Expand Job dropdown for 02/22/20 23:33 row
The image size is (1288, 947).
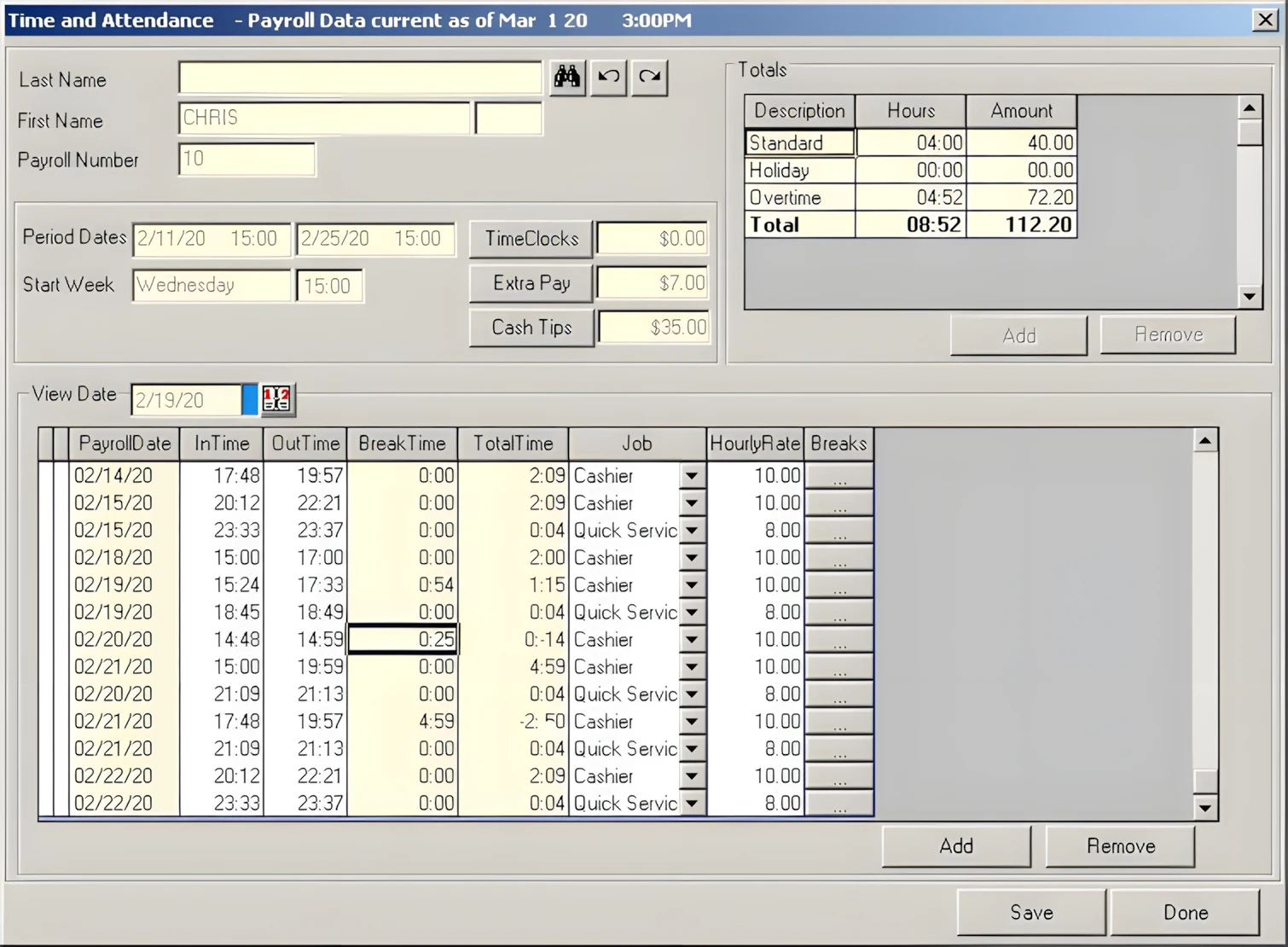click(x=692, y=804)
